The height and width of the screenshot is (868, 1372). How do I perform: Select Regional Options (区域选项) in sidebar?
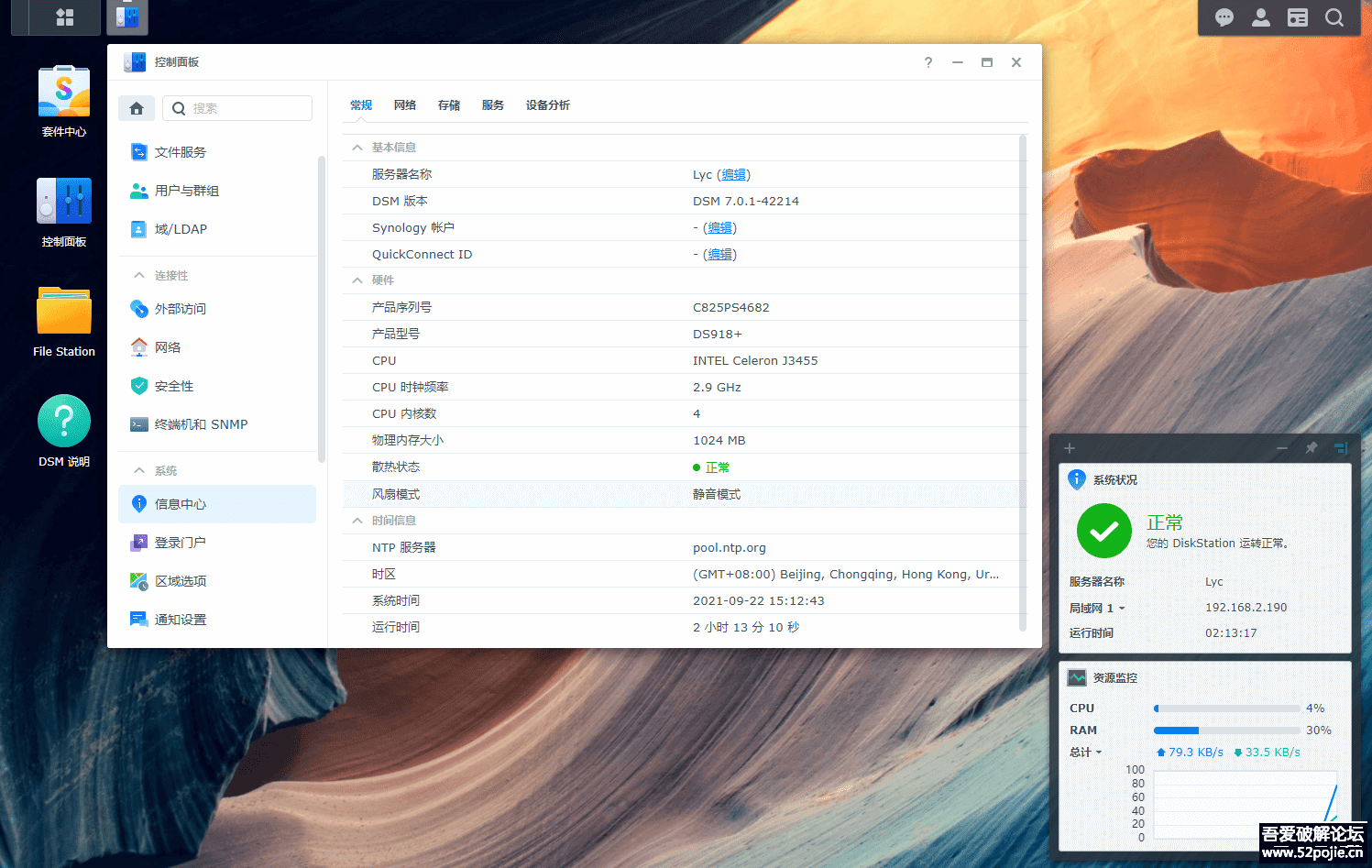[x=217, y=581]
